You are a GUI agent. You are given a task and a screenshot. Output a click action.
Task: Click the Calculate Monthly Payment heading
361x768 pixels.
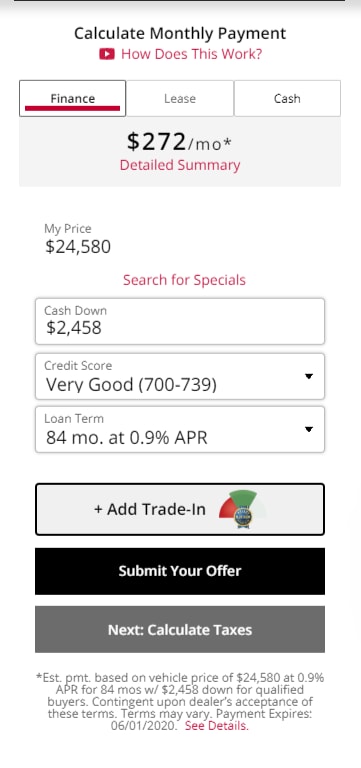[180, 33]
